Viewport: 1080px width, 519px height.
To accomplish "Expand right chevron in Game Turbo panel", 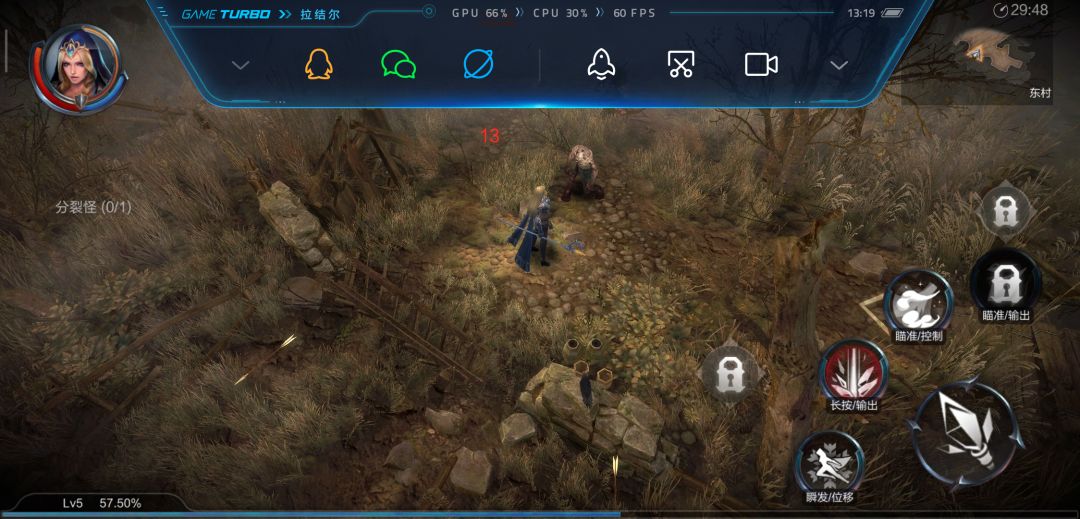I will (839, 65).
